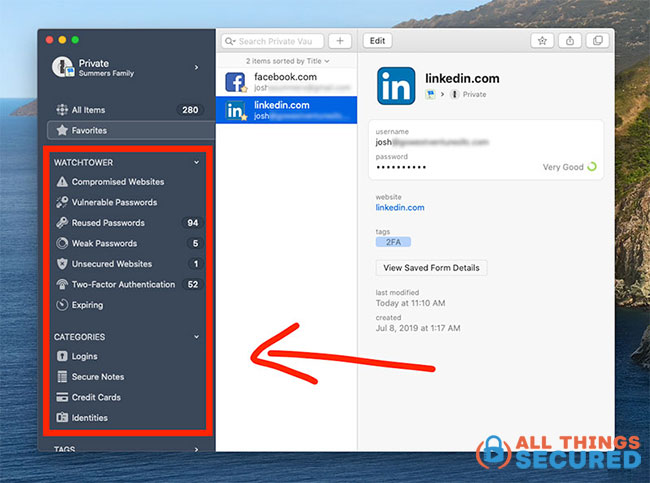Image resolution: width=650 pixels, height=483 pixels.
Task: Click the 94 badge on Reused Passwords
Action: click(192, 223)
